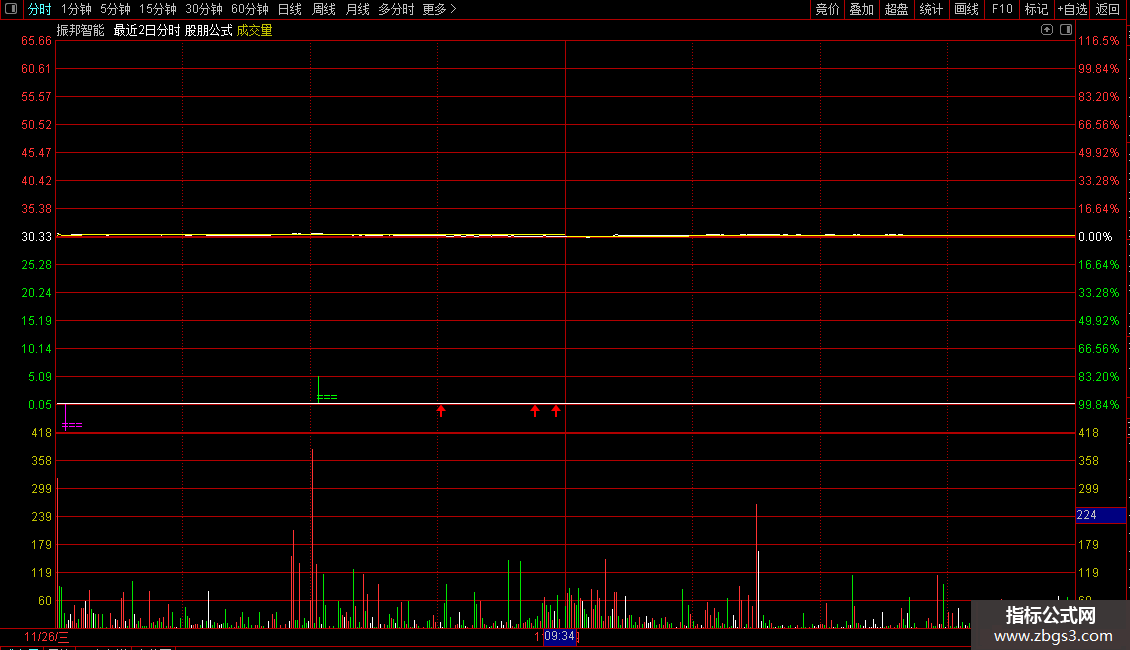
Task: Toggle the left sidebar panel icon
Action: click(11, 9)
